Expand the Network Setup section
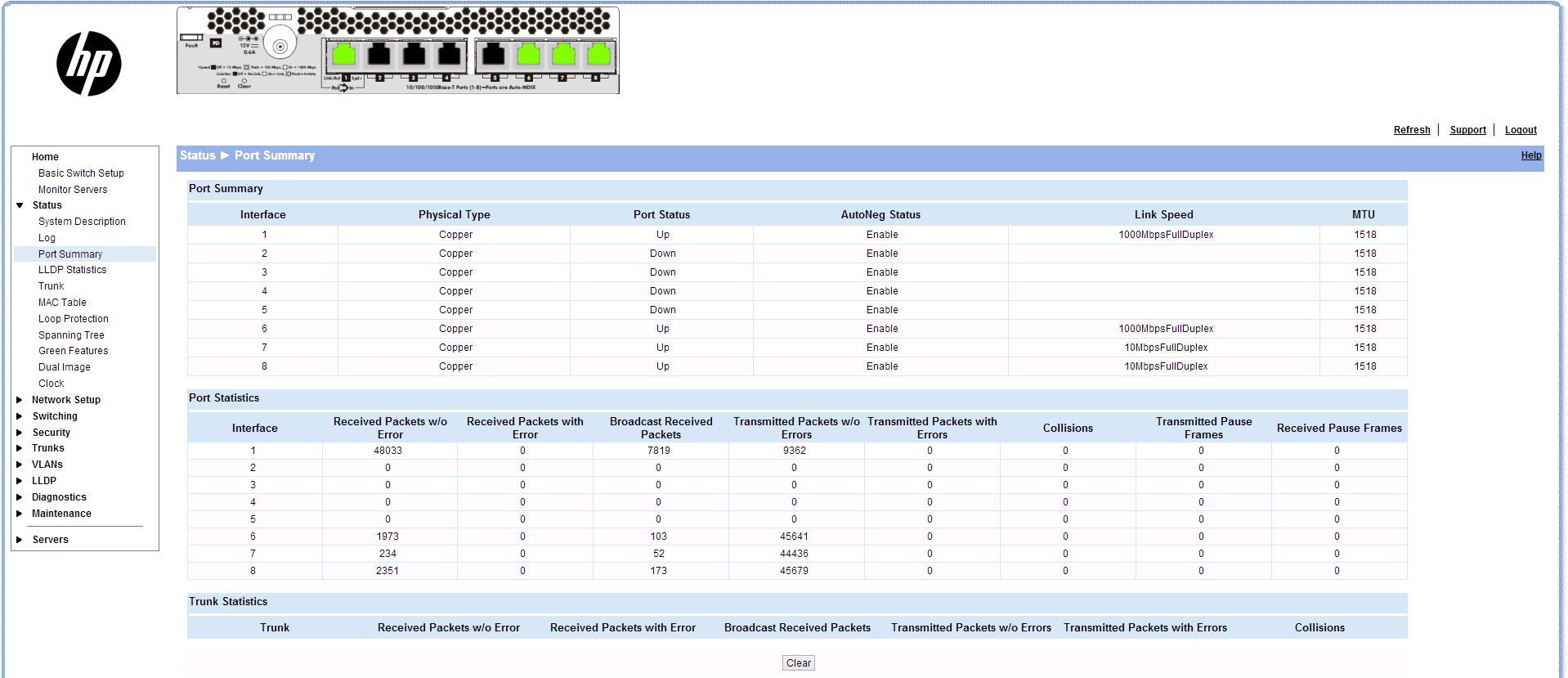Viewport: 1568px width, 678px height. [20, 400]
